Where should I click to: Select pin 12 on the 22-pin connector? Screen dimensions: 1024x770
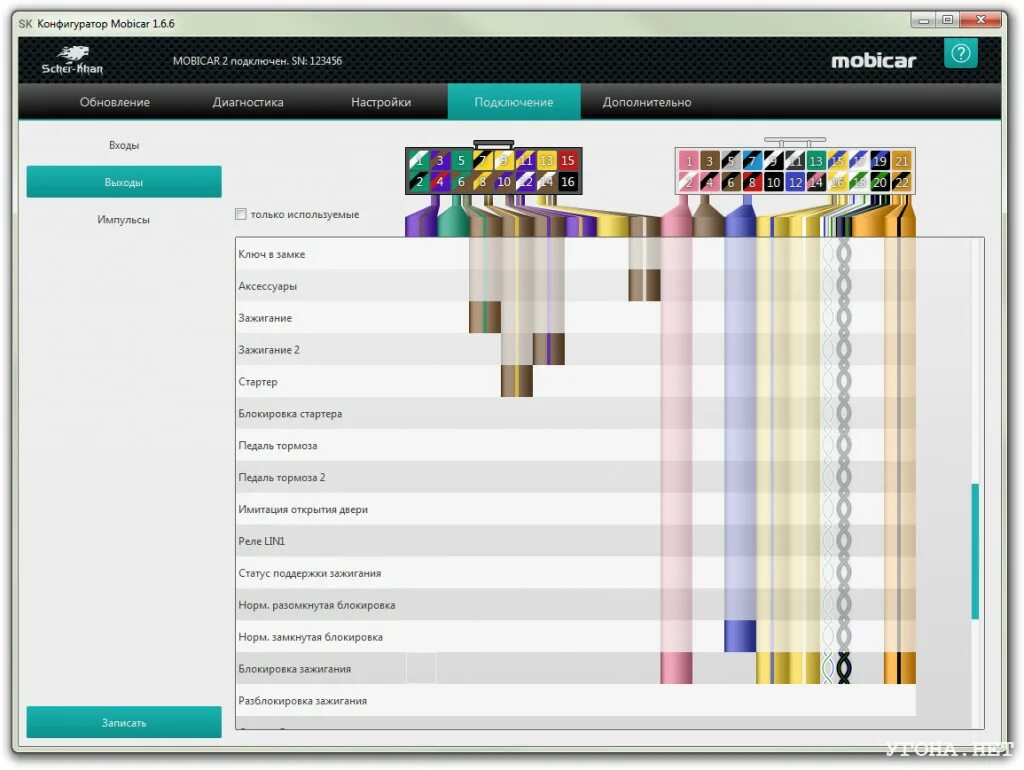tap(795, 182)
